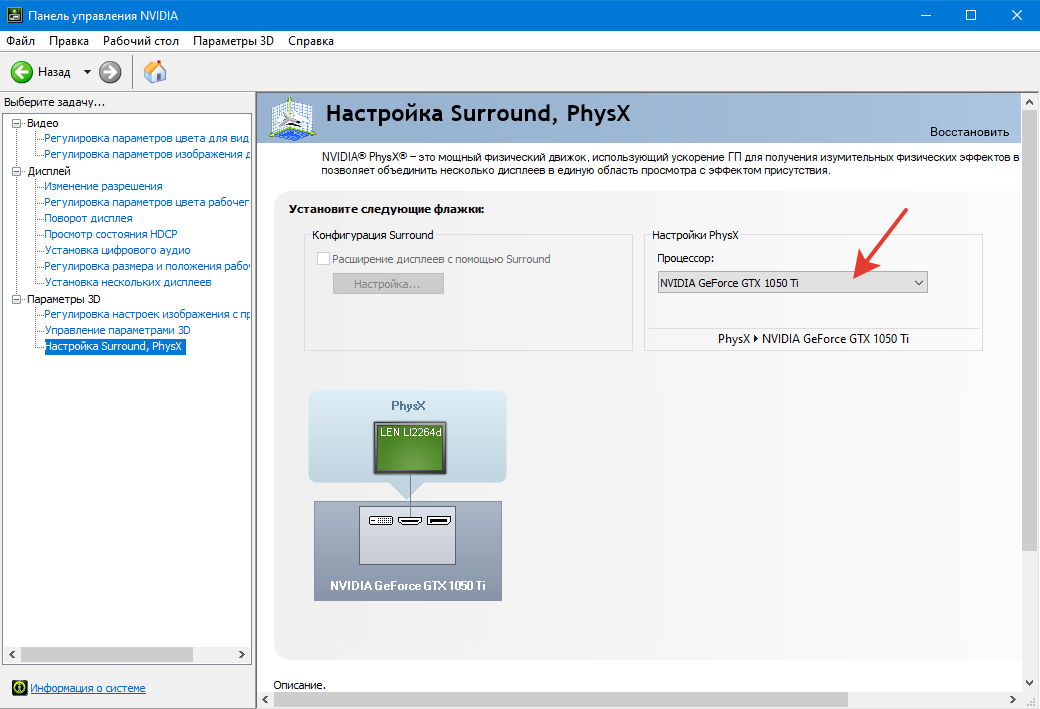This screenshot has height=709, width=1040.
Task: Maximize the NVIDIA Control Panel window
Action: point(971,15)
